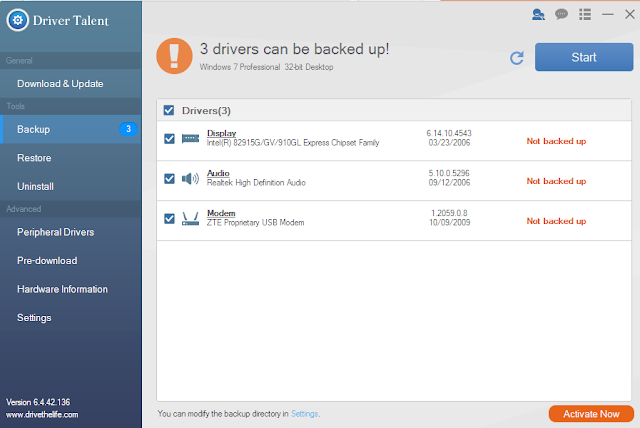This screenshot has width=640, height=428.
Task: Open the main menu list icon
Action: tap(585, 15)
